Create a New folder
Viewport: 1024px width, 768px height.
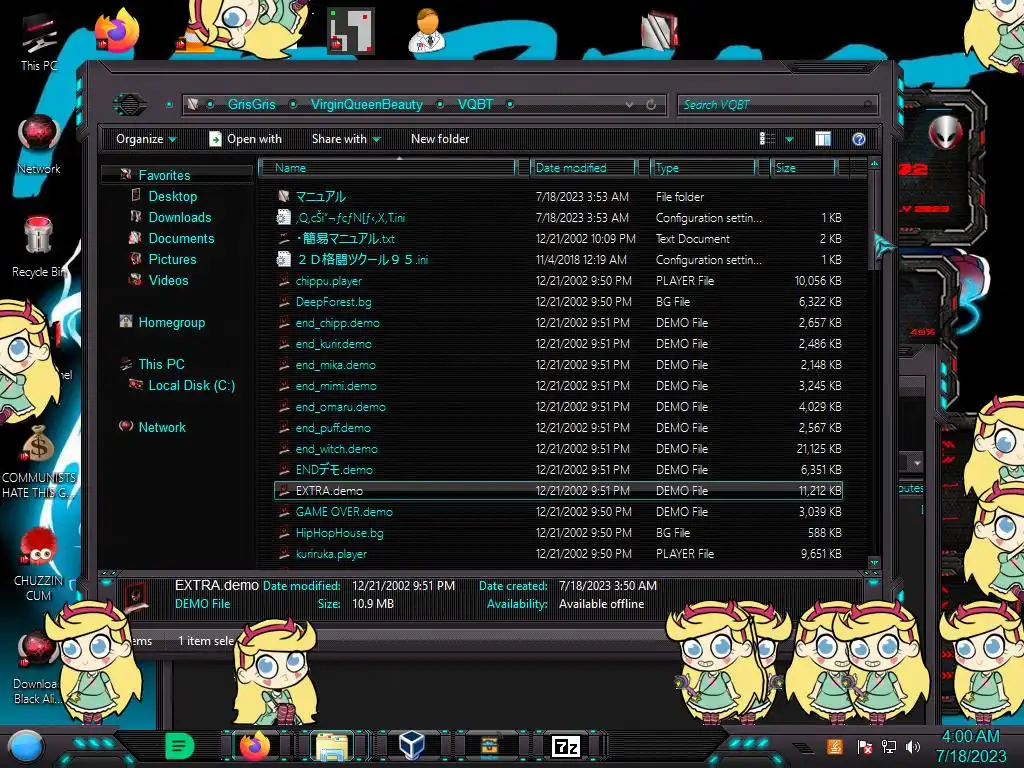point(440,139)
